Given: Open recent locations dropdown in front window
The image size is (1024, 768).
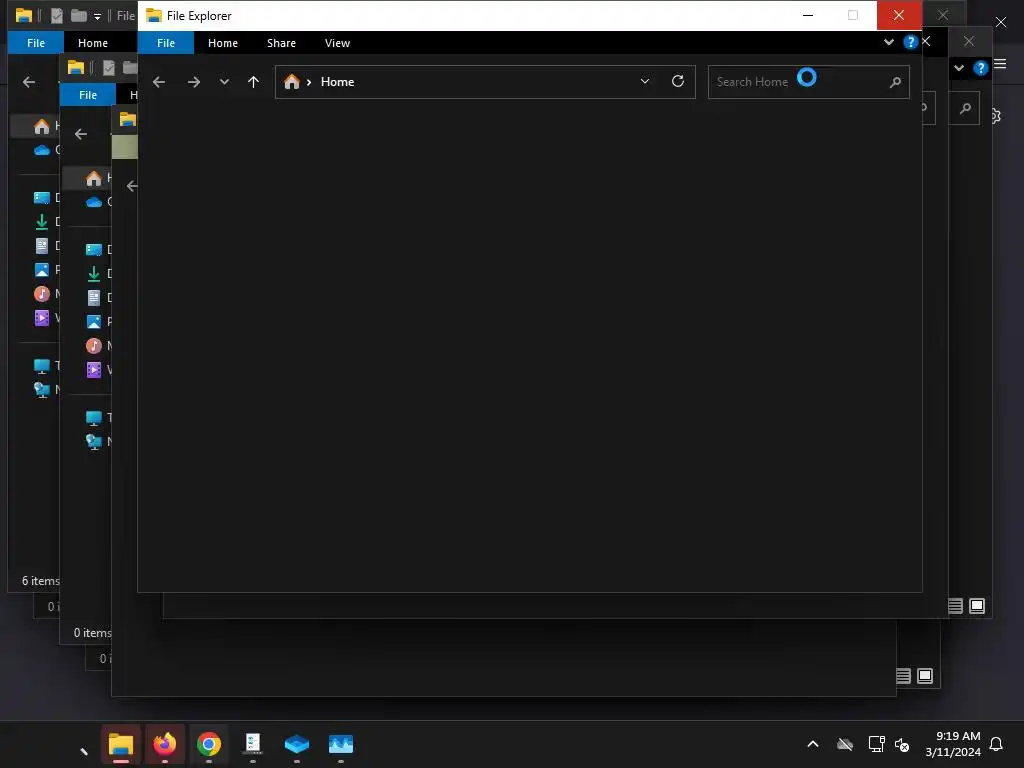Looking at the screenshot, I should 224,82.
